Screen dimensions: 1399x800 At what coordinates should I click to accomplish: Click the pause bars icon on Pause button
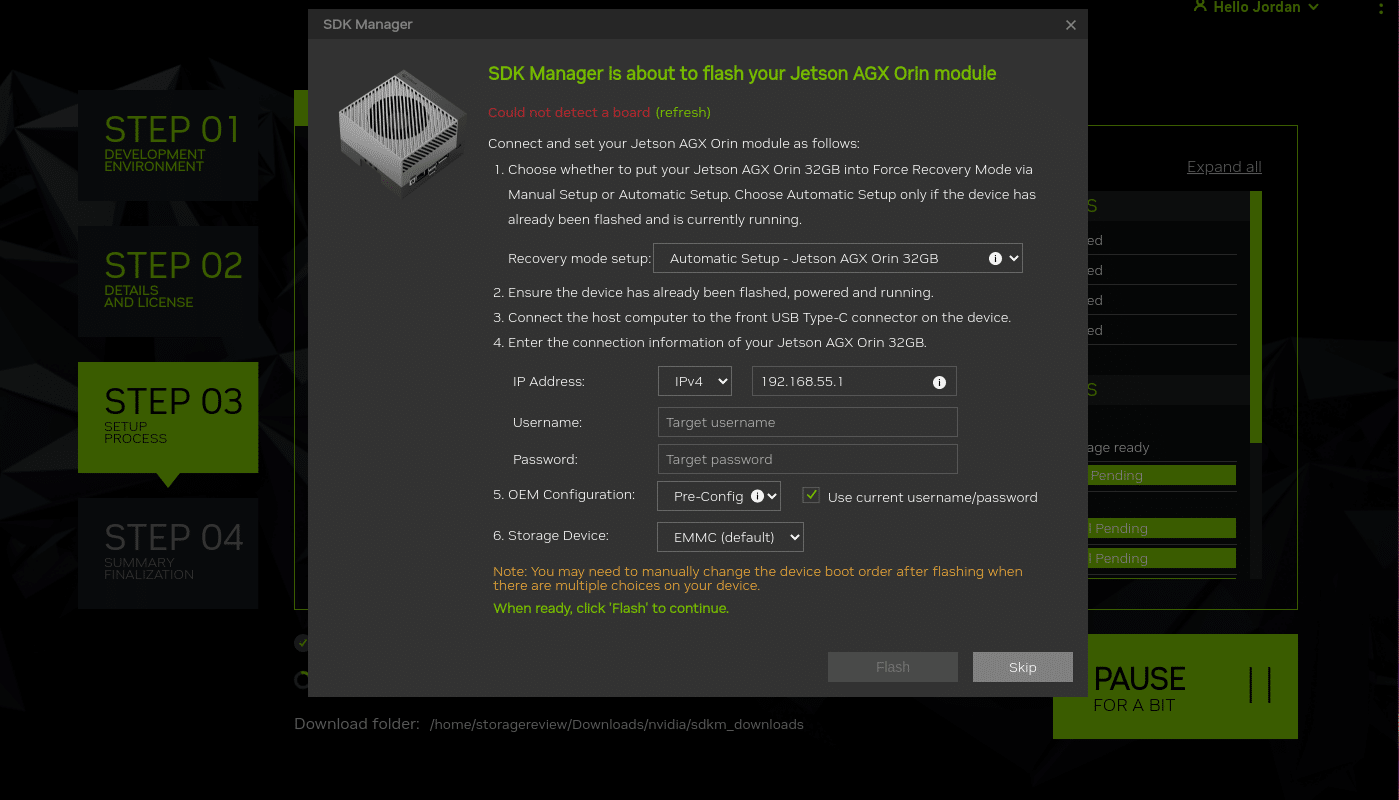(1260, 685)
